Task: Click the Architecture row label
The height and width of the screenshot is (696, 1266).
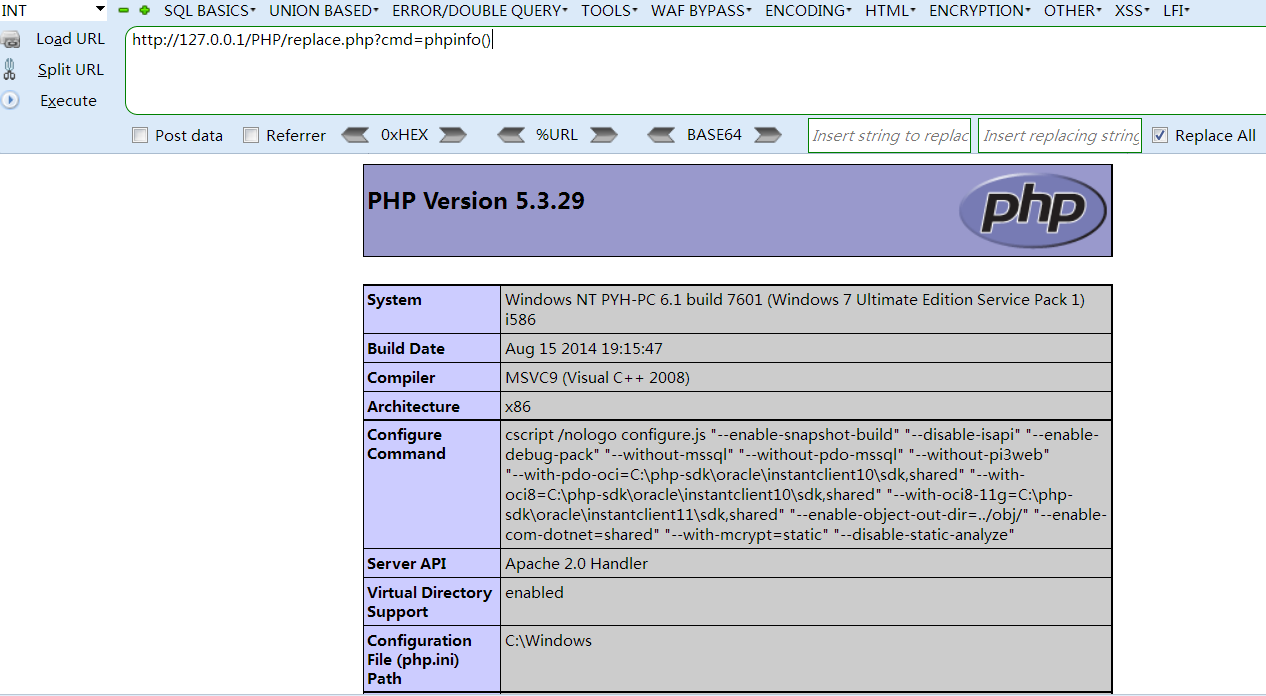Action: point(413,407)
